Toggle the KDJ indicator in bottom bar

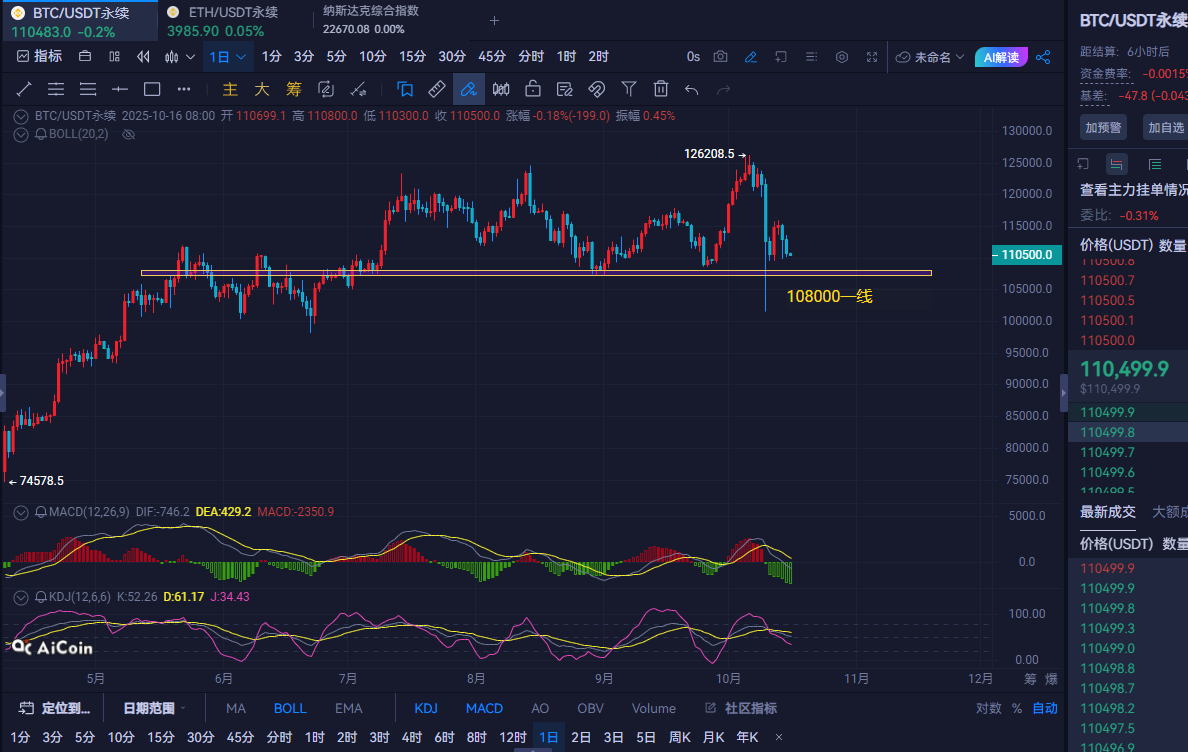[x=426, y=708]
